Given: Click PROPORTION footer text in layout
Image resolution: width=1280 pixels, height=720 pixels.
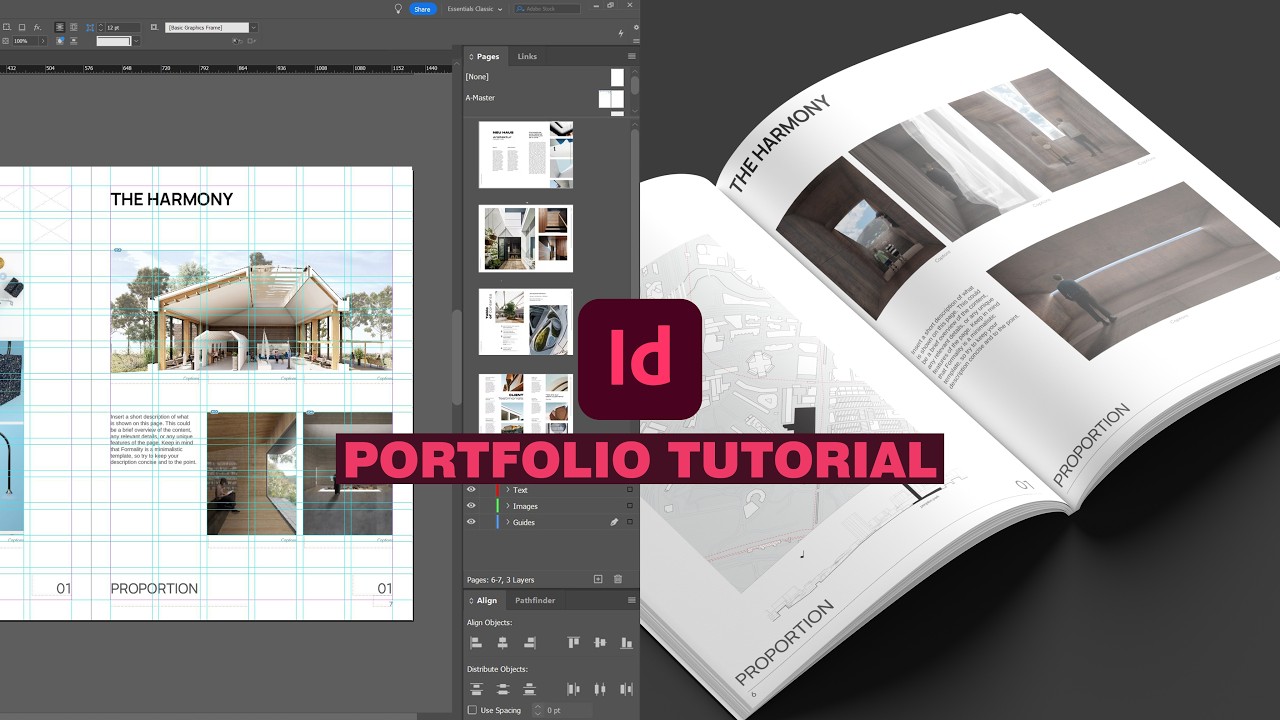Looking at the screenshot, I should [154, 588].
